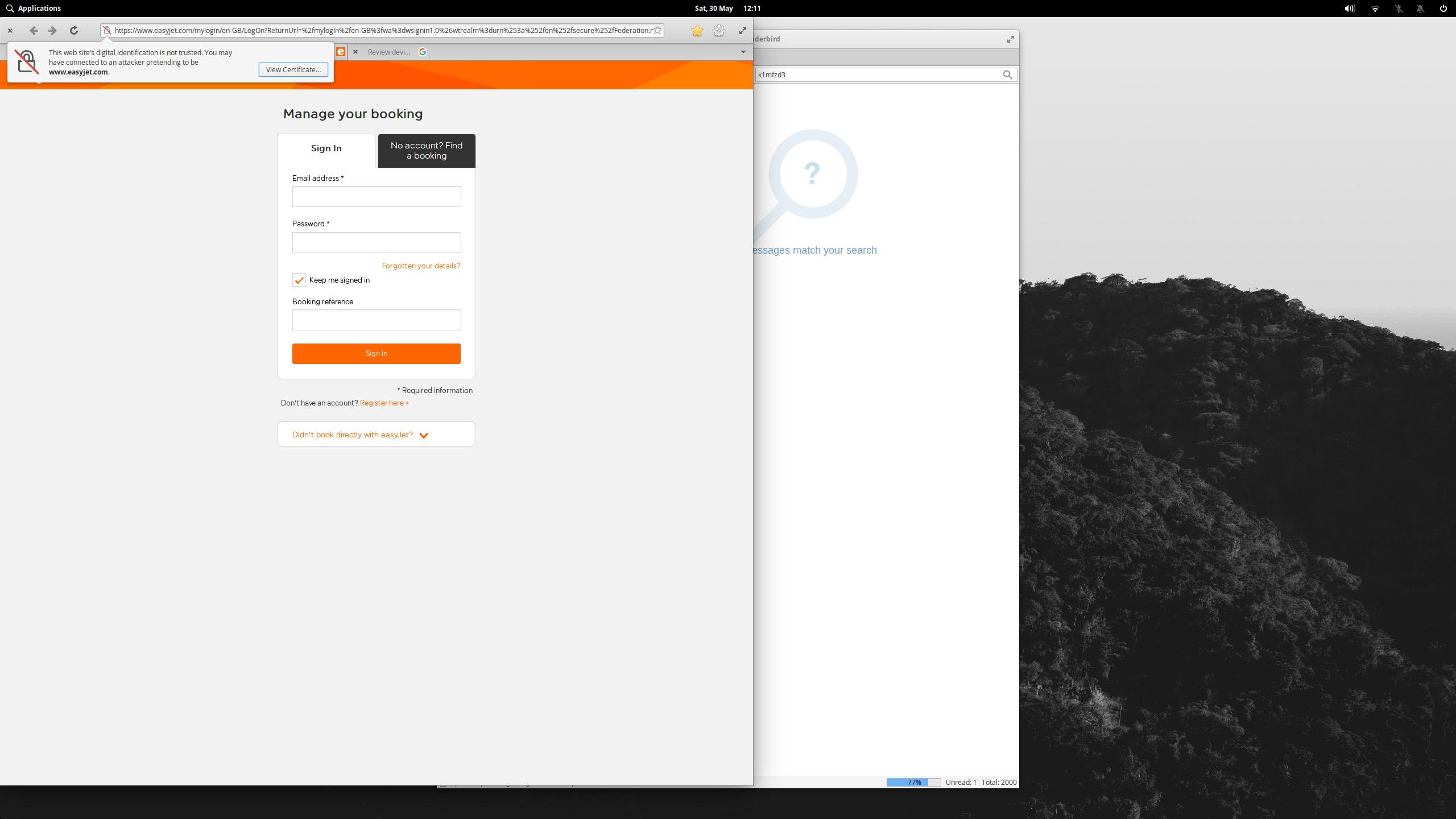
Task: Open the notifications bell indicator
Action: coord(1420,9)
